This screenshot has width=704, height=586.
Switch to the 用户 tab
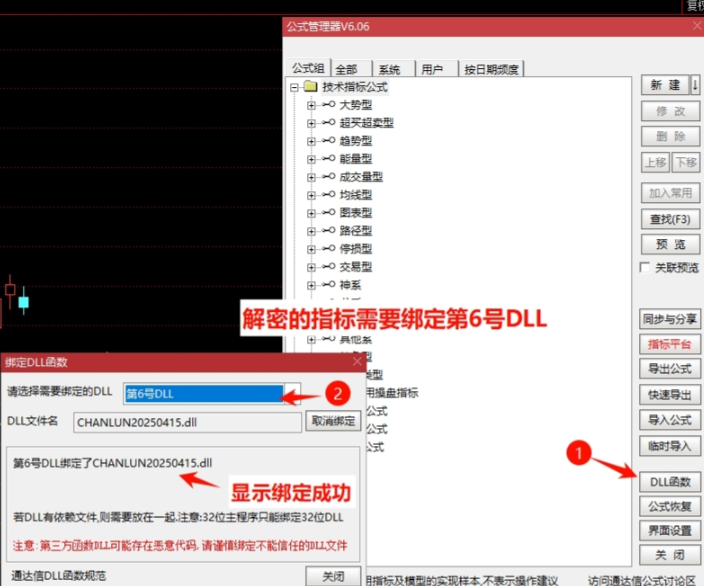tap(436, 69)
